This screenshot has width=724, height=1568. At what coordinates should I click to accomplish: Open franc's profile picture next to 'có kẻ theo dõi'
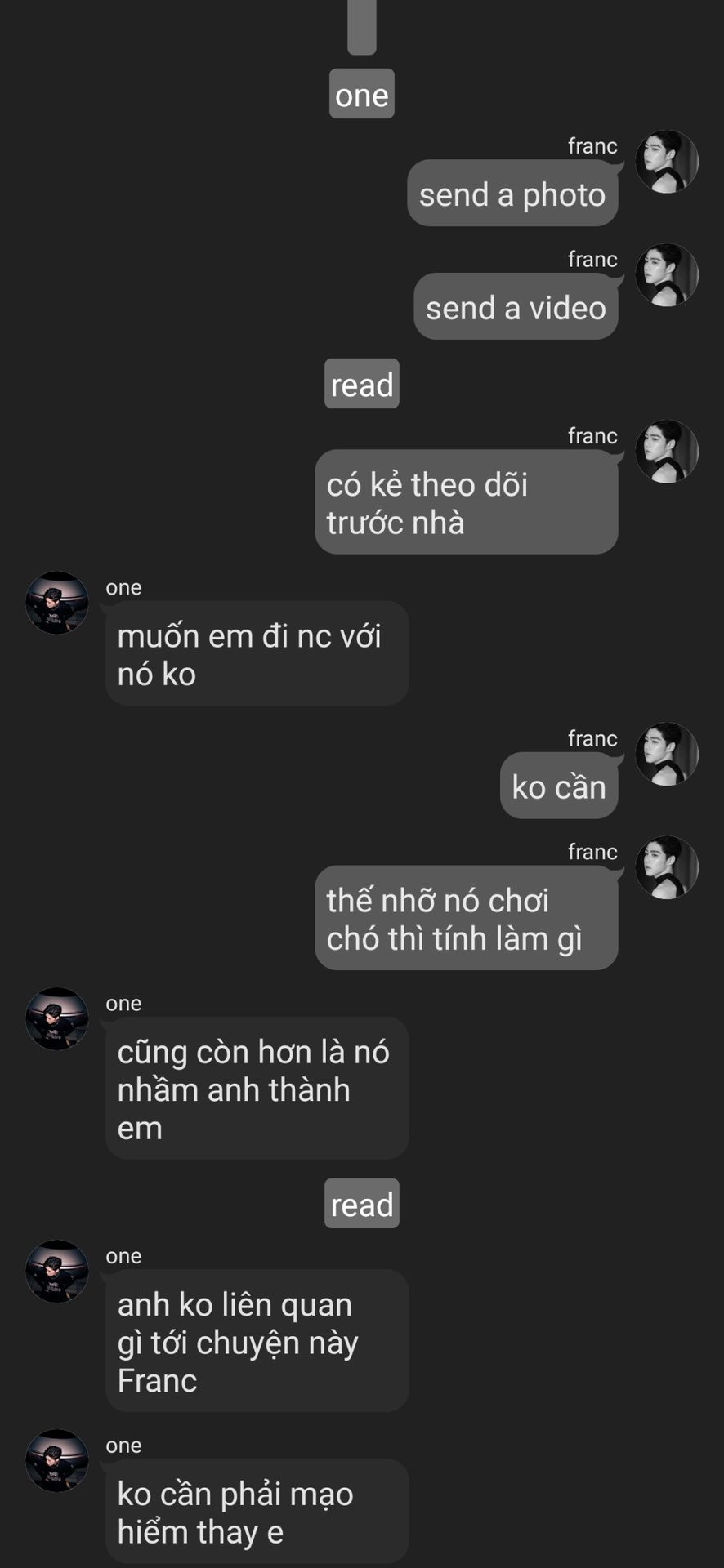pos(667,452)
